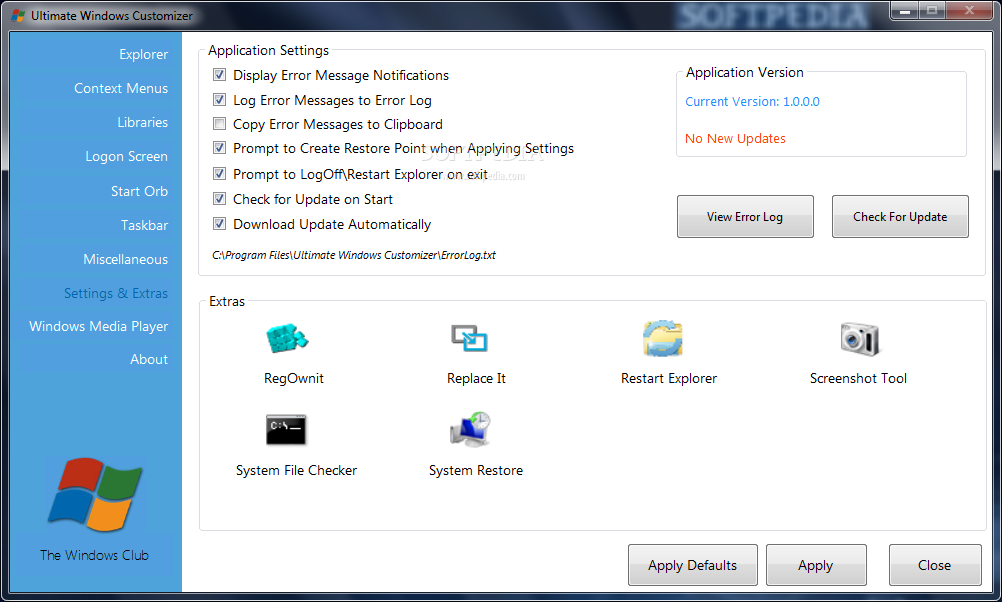Click the Current Version: 1.0.0.0 text
The width and height of the screenshot is (1002, 602).
click(752, 102)
